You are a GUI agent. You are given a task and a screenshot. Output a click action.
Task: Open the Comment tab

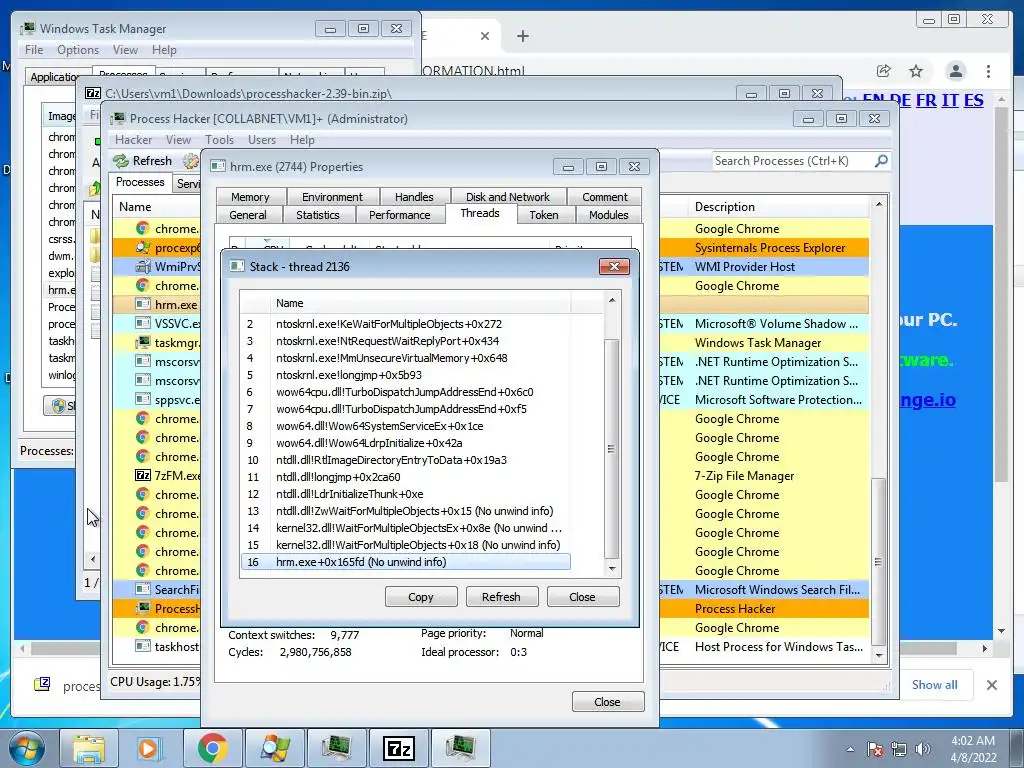pos(605,197)
